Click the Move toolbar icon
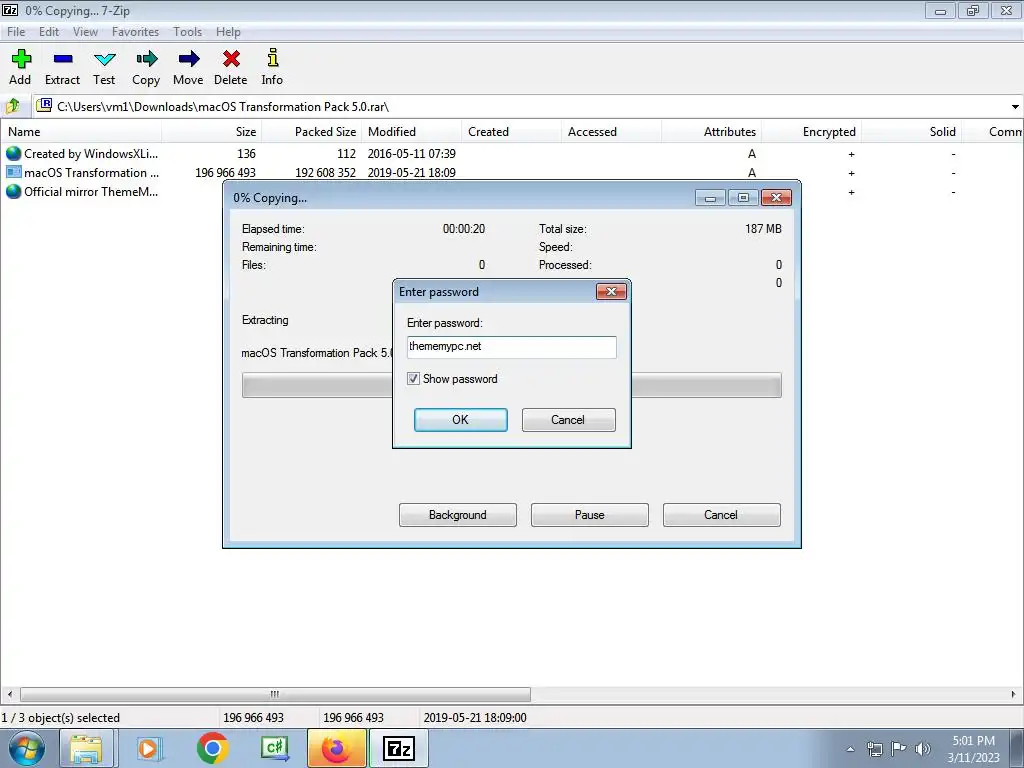This screenshot has width=1024, height=768. point(189,59)
